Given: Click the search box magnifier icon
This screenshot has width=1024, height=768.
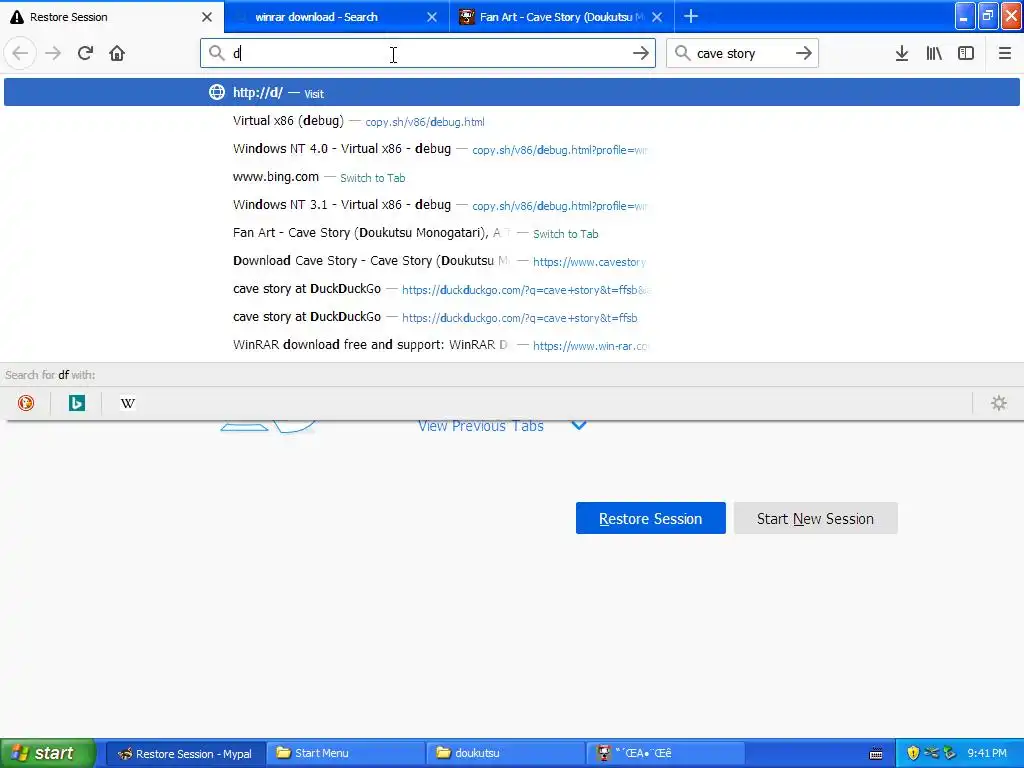Looking at the screenshot, I should (x=682, y=53).
